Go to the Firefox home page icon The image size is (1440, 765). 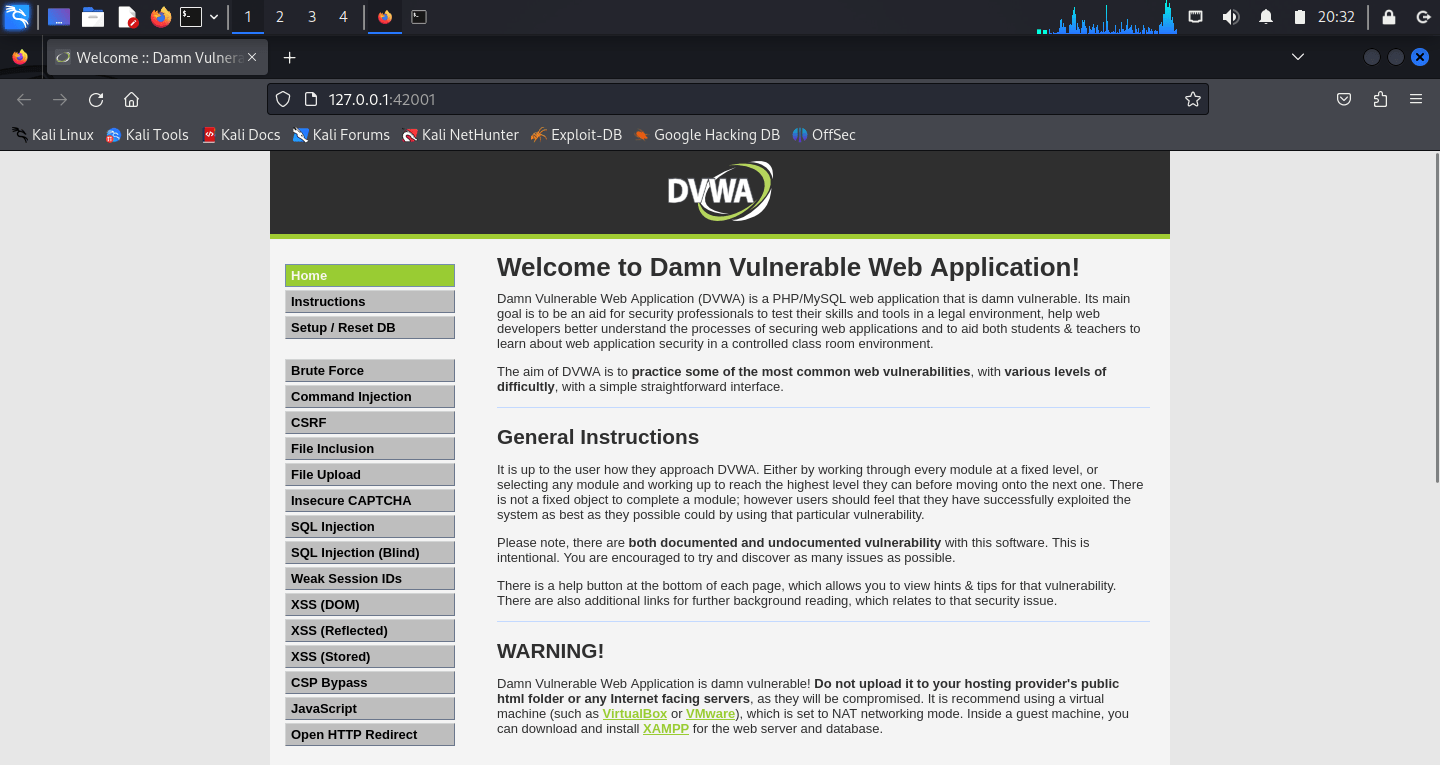point(131,99)
